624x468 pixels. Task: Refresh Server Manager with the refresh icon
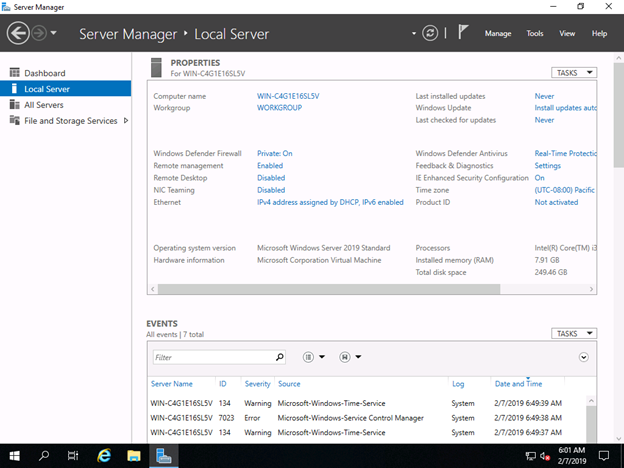click(430, 33)
